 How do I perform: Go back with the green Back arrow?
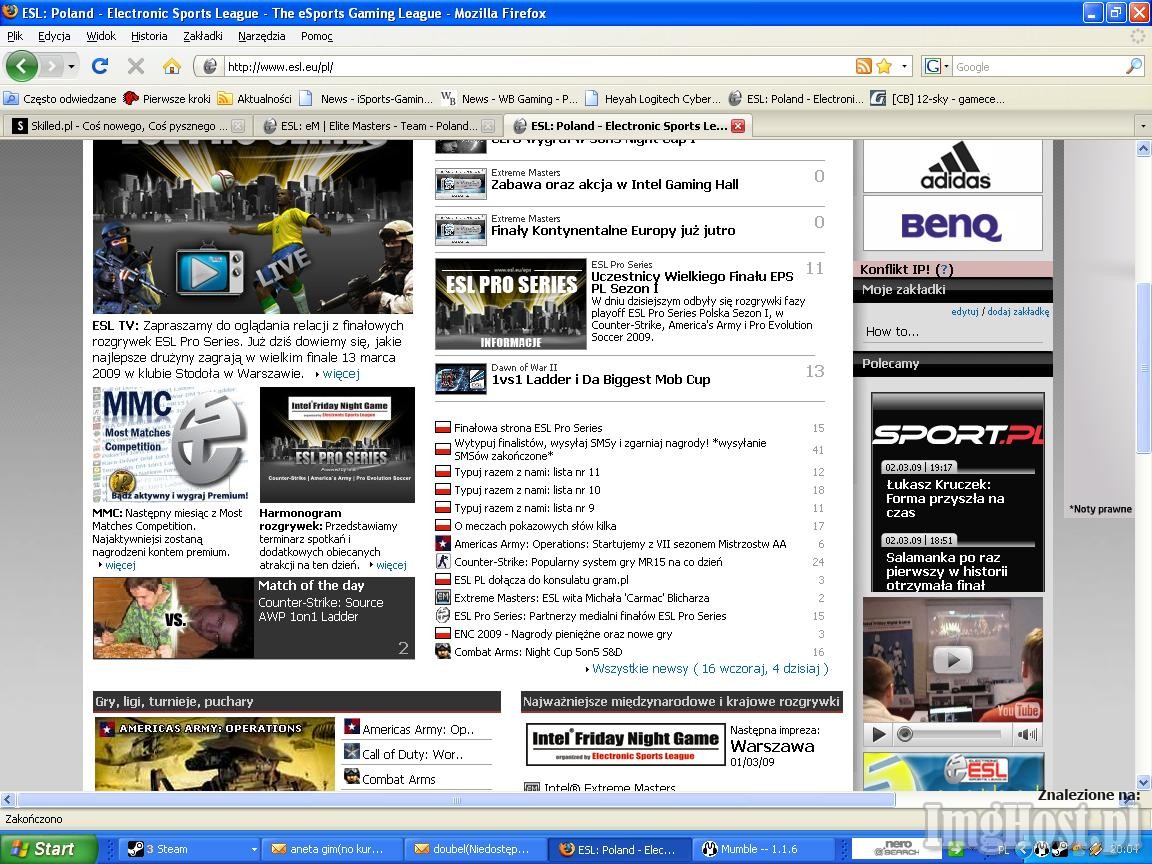[21, 67]
